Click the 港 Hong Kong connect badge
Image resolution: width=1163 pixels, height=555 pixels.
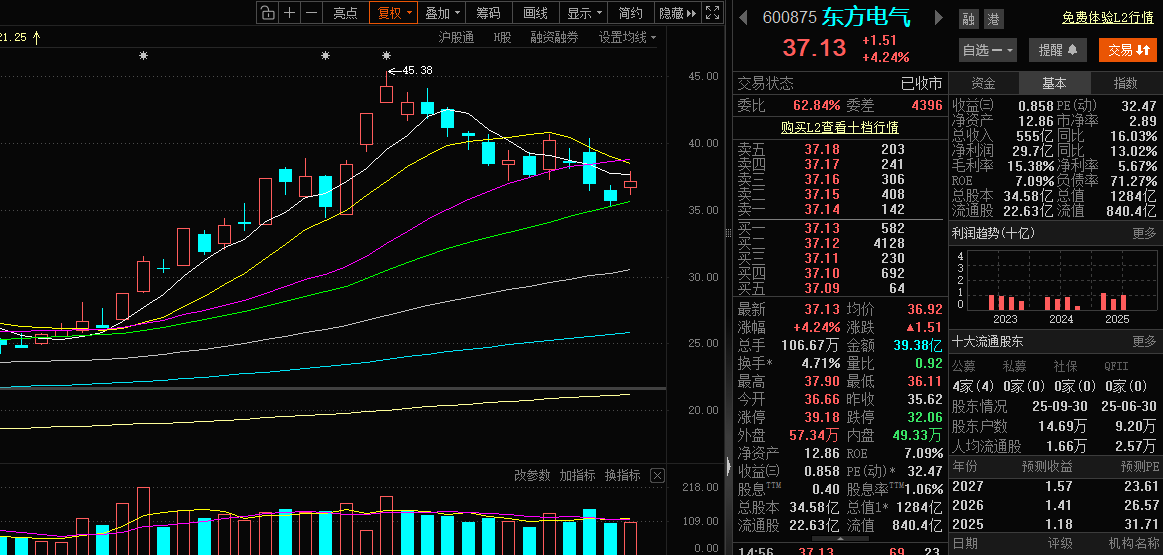pos(992,19)
